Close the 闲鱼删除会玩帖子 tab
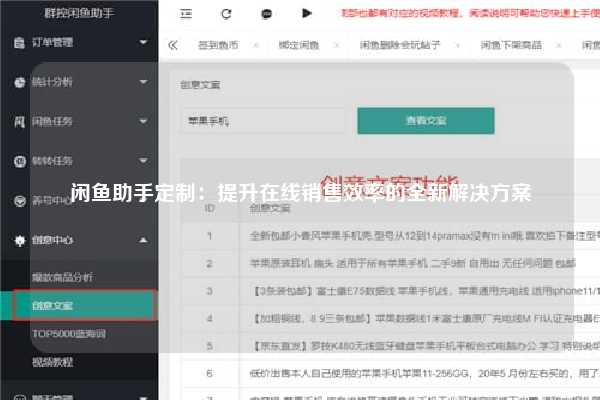The image size is (600, 400). 458,45
